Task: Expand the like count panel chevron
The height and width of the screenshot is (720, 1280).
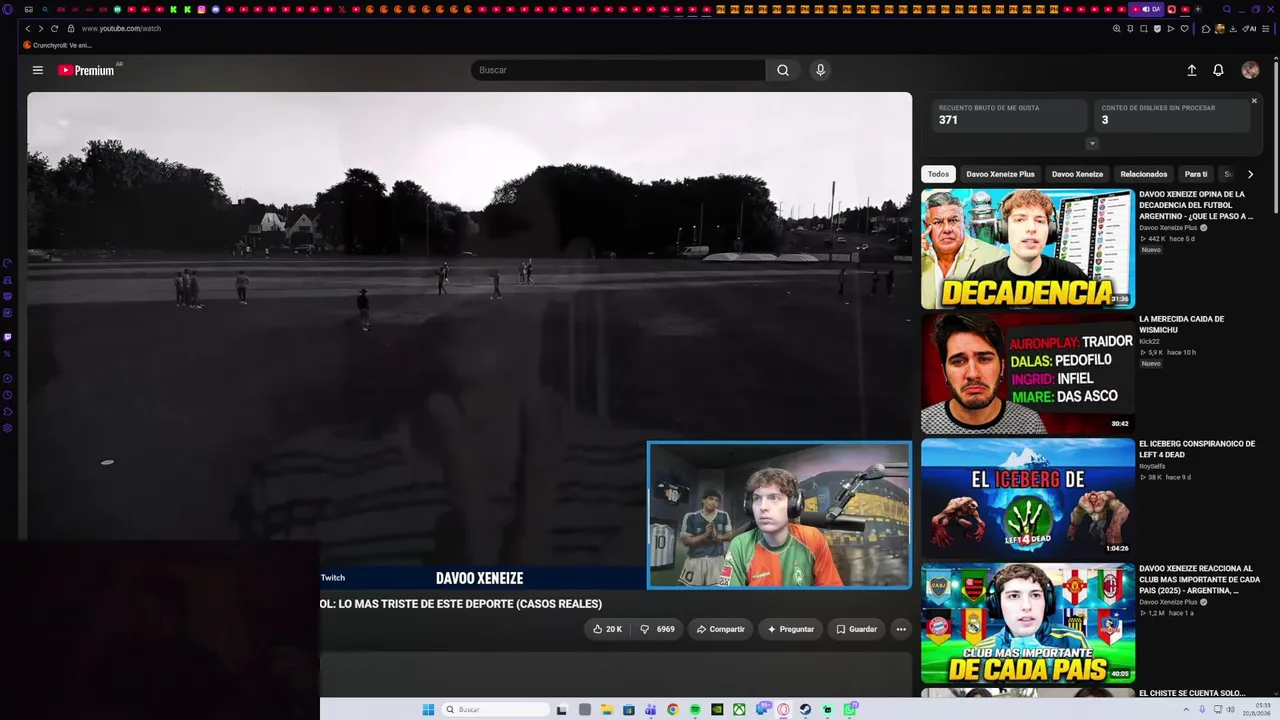Action: point(1092,144)
